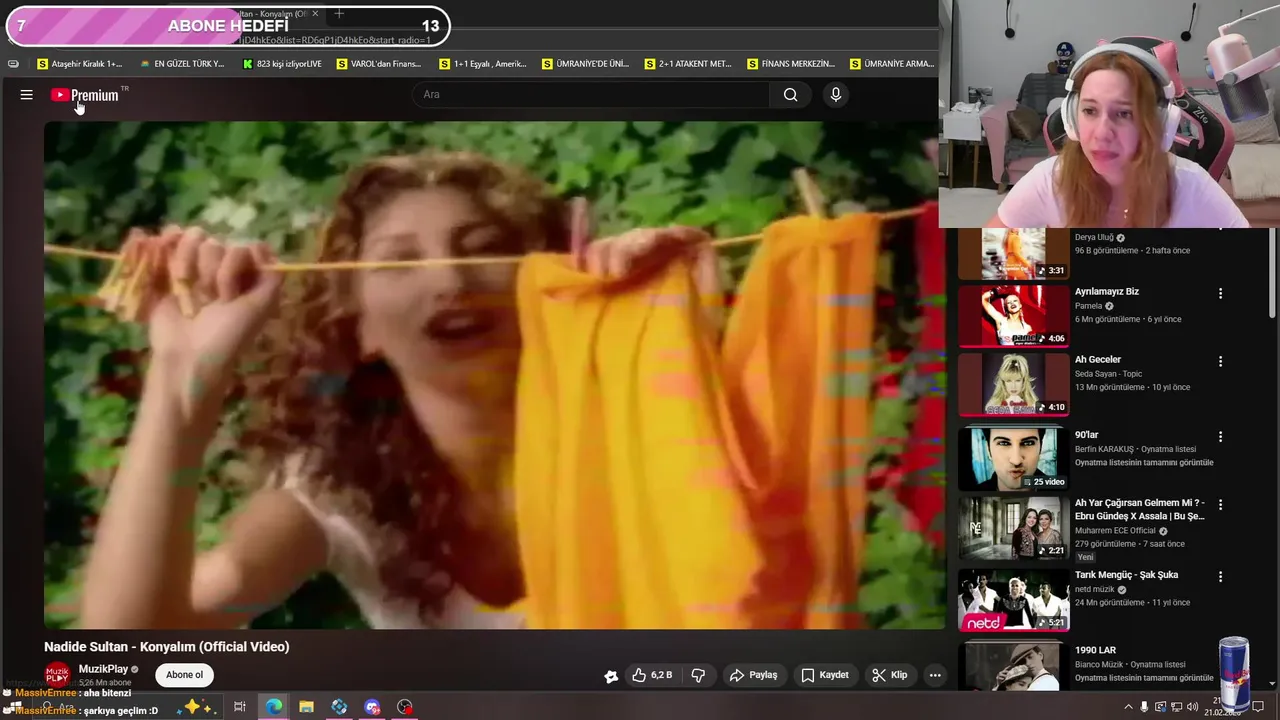Click Tarık Mengüç - Şak Şuka title
This screenshot has width=1280, height=720.
(x=1126, y=575)
